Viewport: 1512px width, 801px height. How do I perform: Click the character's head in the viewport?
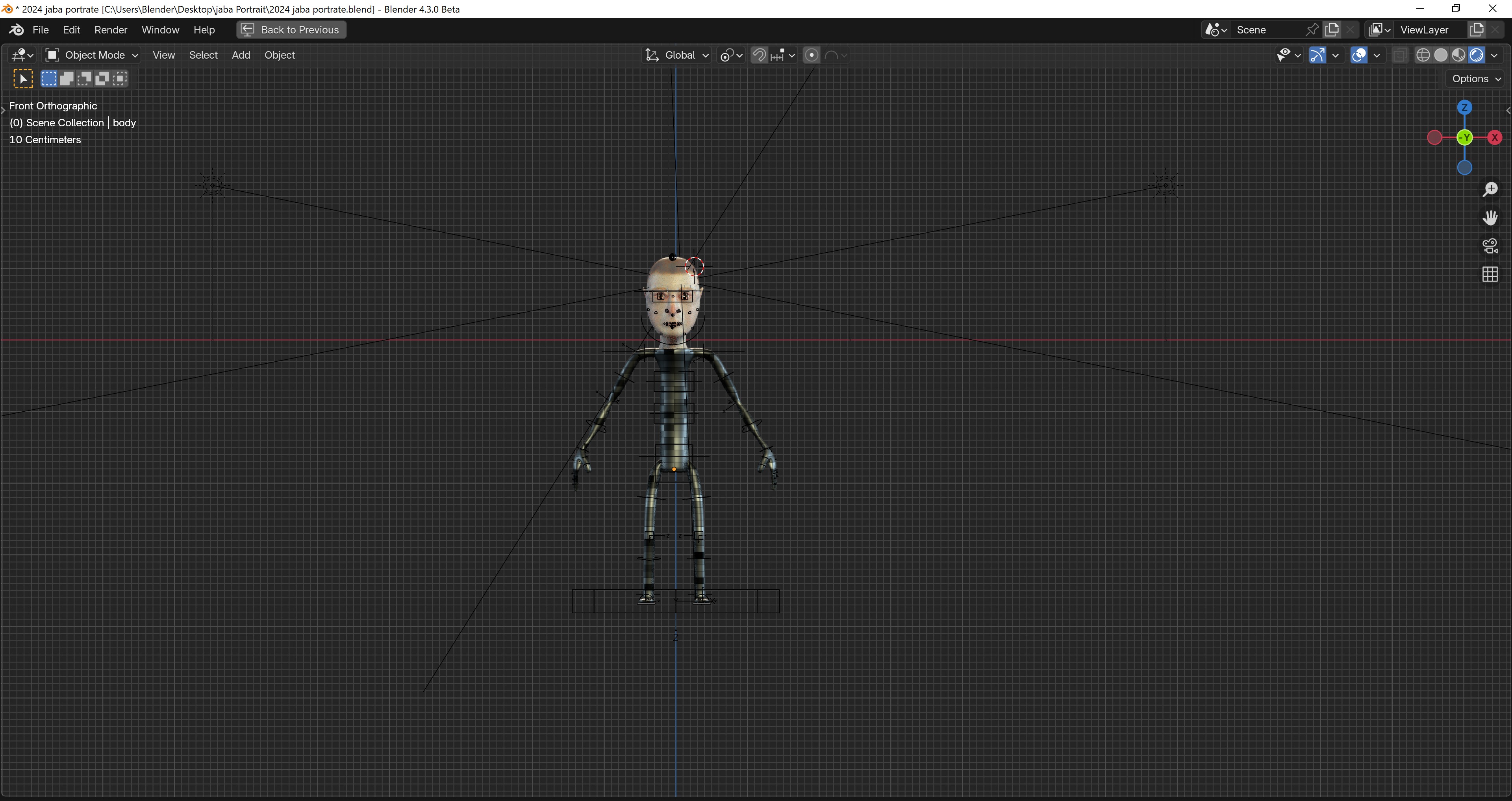[673, 300]
